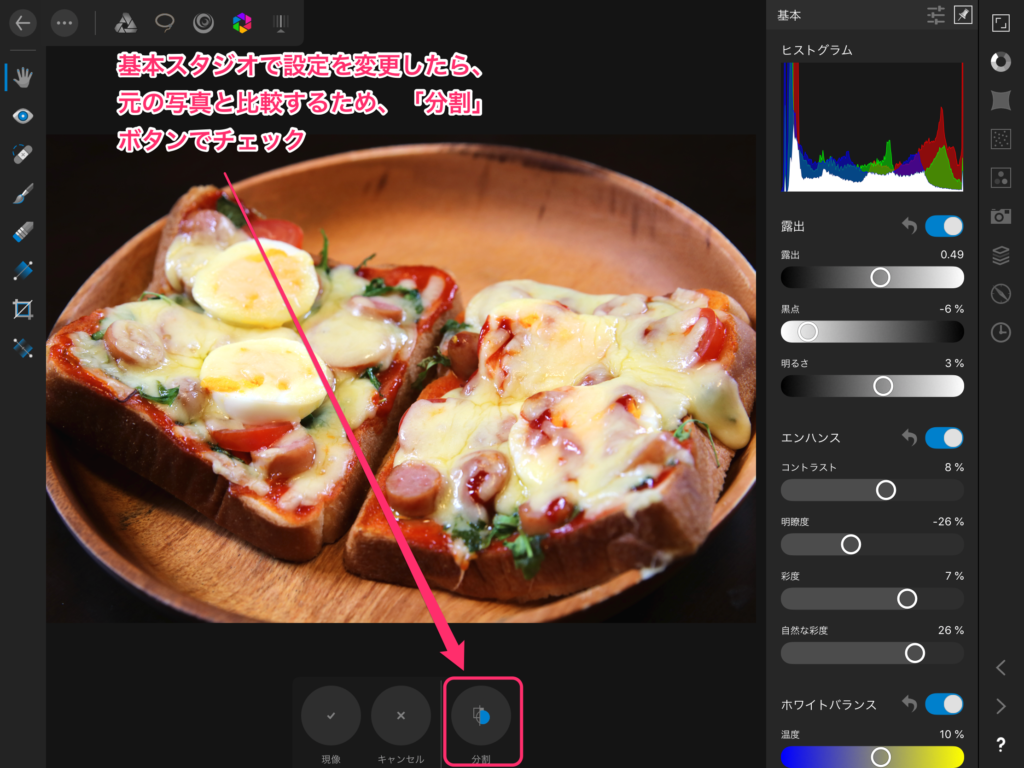This screenshot has width=1024, height=768.
Task: Select the Crop tool
Action: tap(23, 309)
